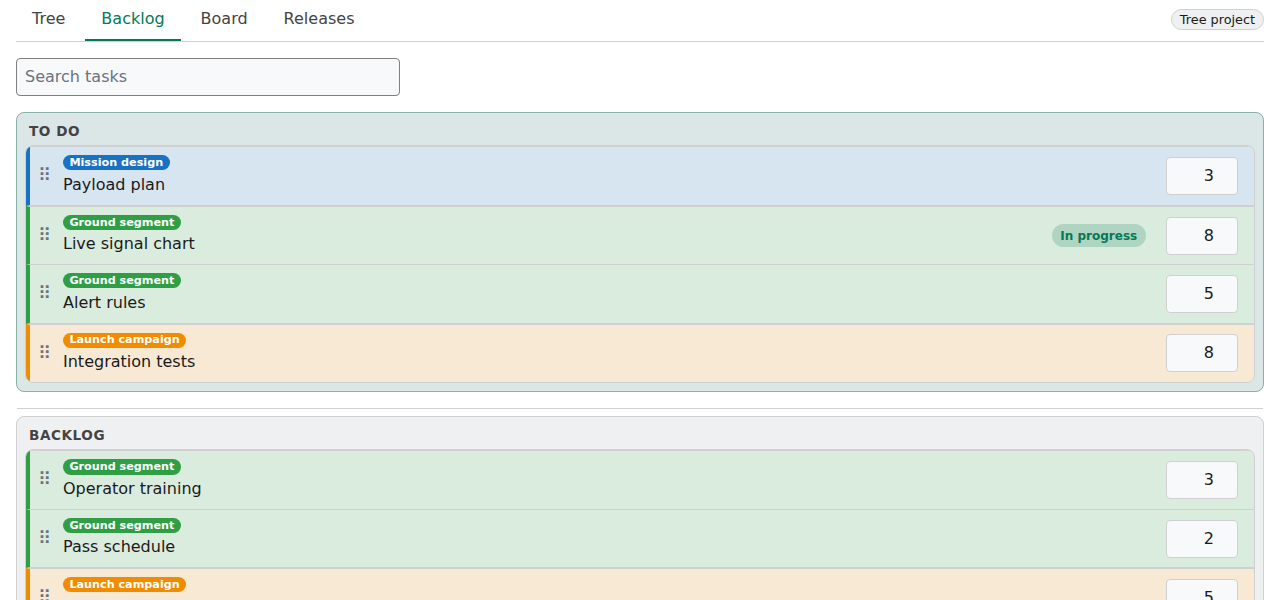Click the Tree project badge

pyautogui.click(x=1217, y=20)
